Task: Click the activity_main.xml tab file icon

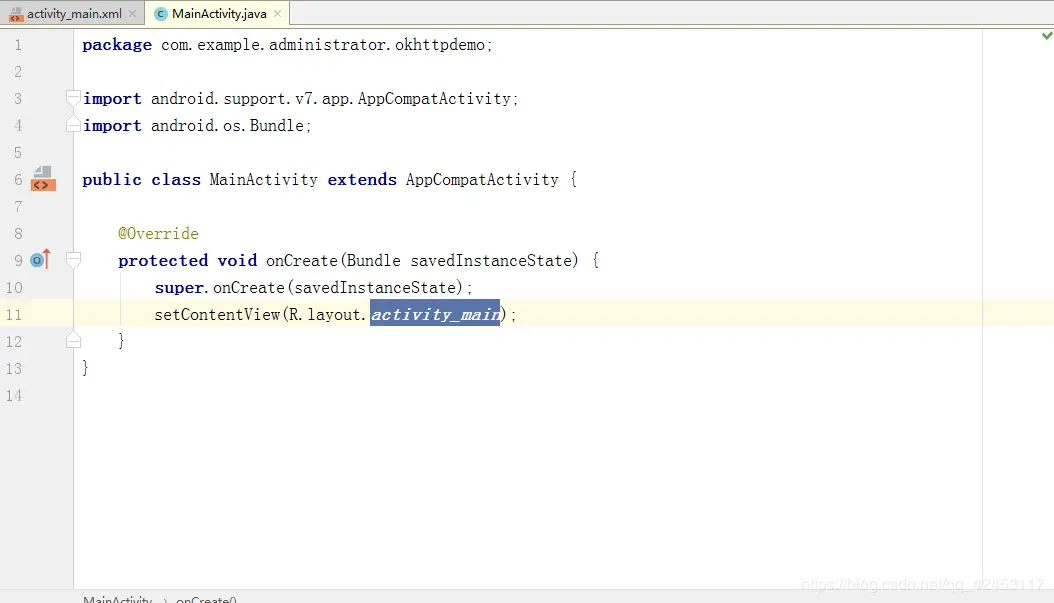Action: point(15,14)
